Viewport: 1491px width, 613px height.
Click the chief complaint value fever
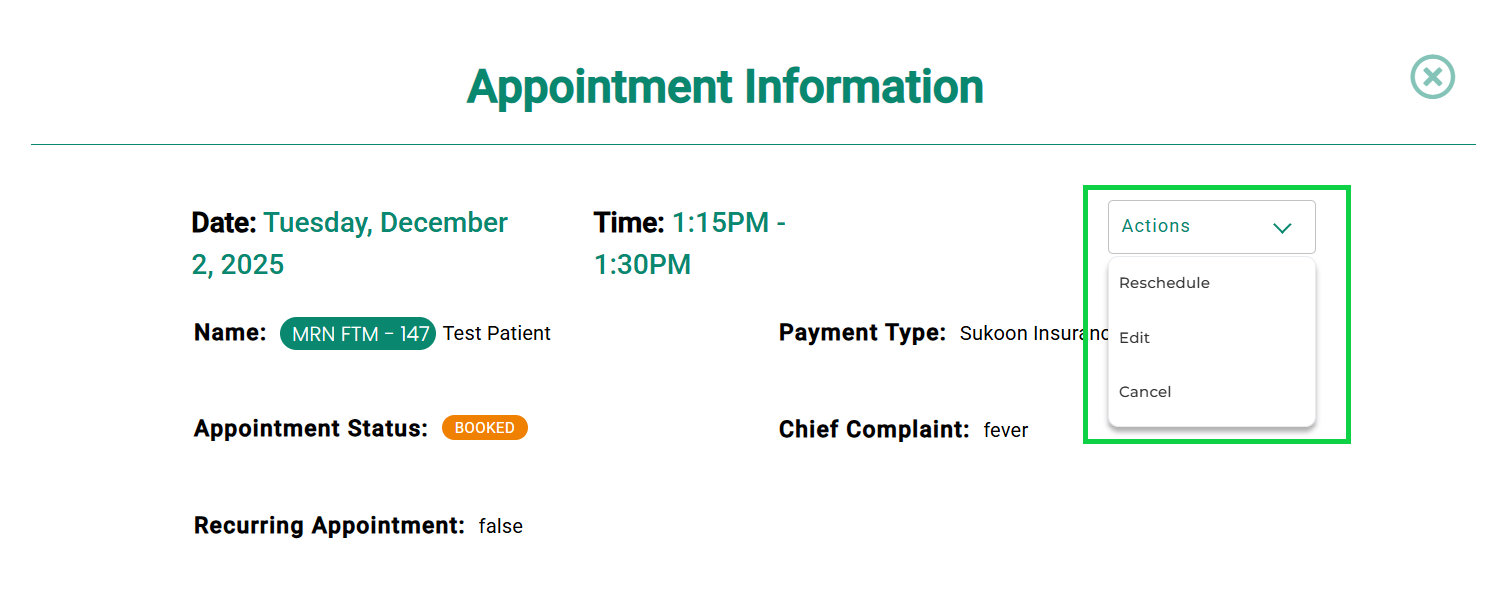click(1006, 431)
